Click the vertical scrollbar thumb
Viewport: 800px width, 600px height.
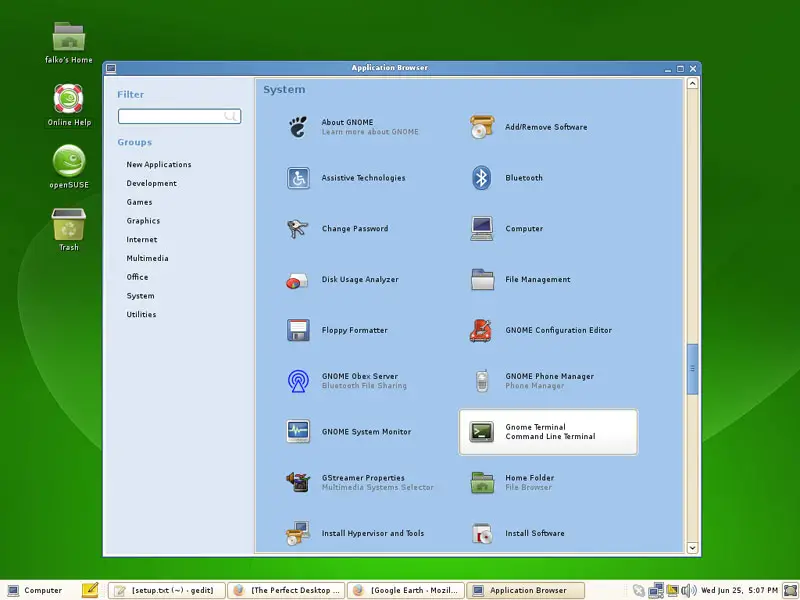[x=692, y=369]
